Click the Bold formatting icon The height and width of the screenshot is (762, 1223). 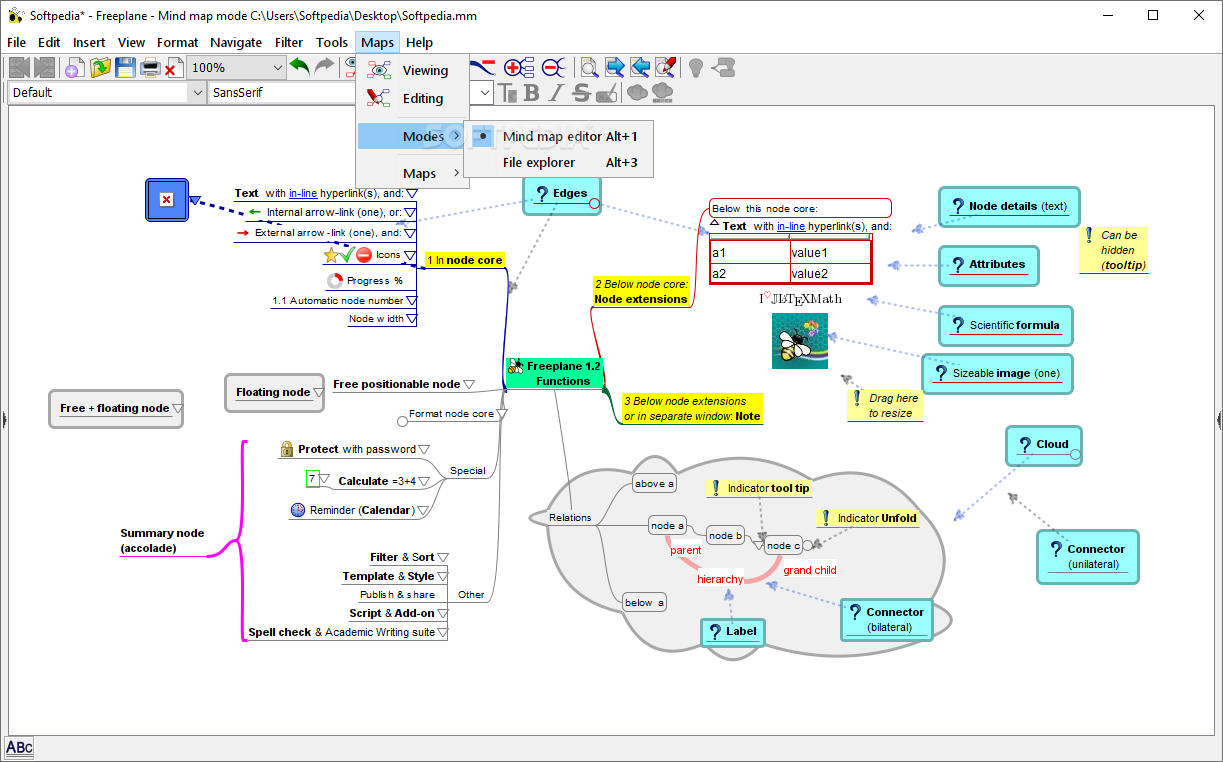coord(532,93)
